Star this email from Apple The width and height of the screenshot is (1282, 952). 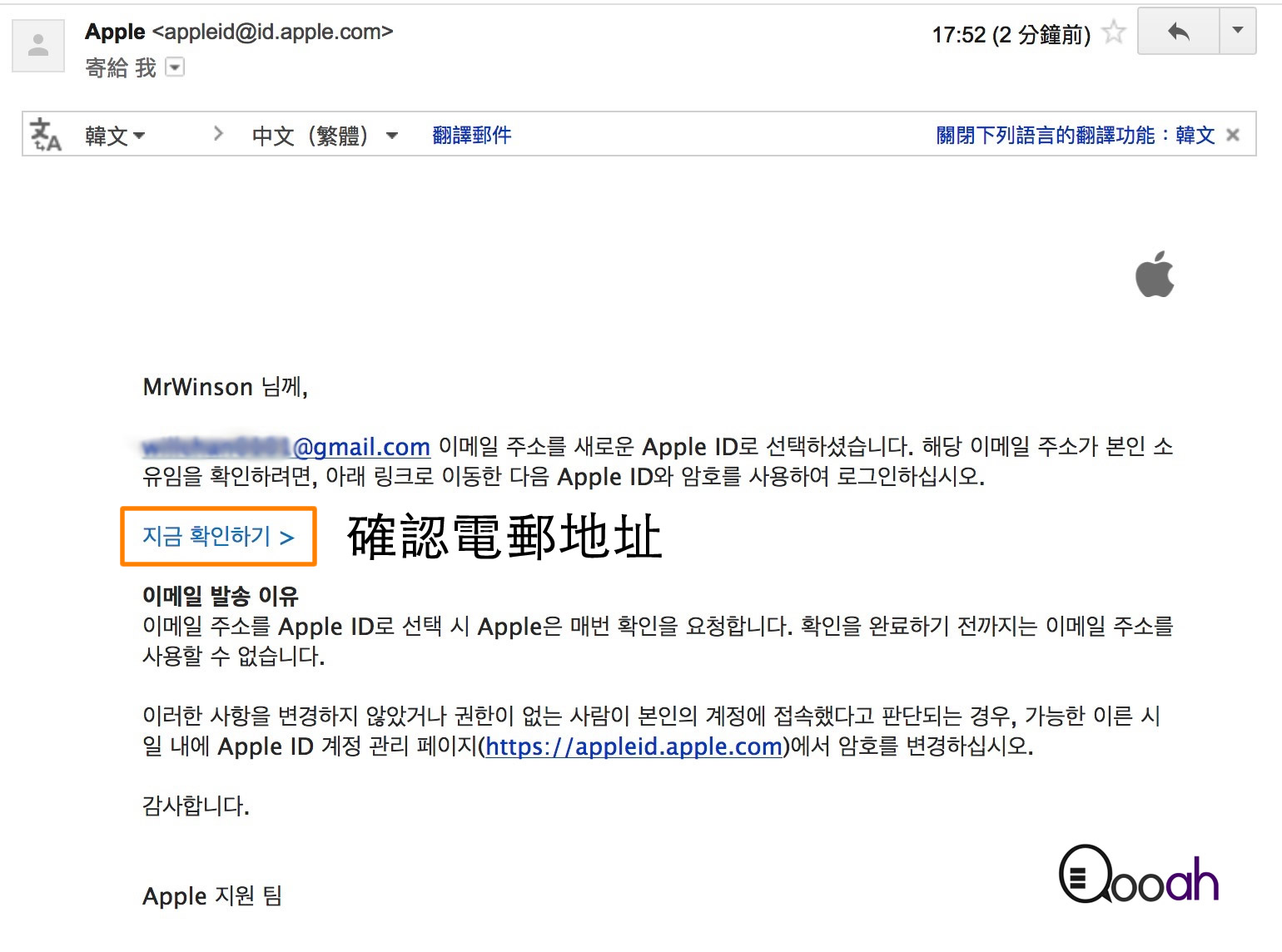coord(1113,32)
